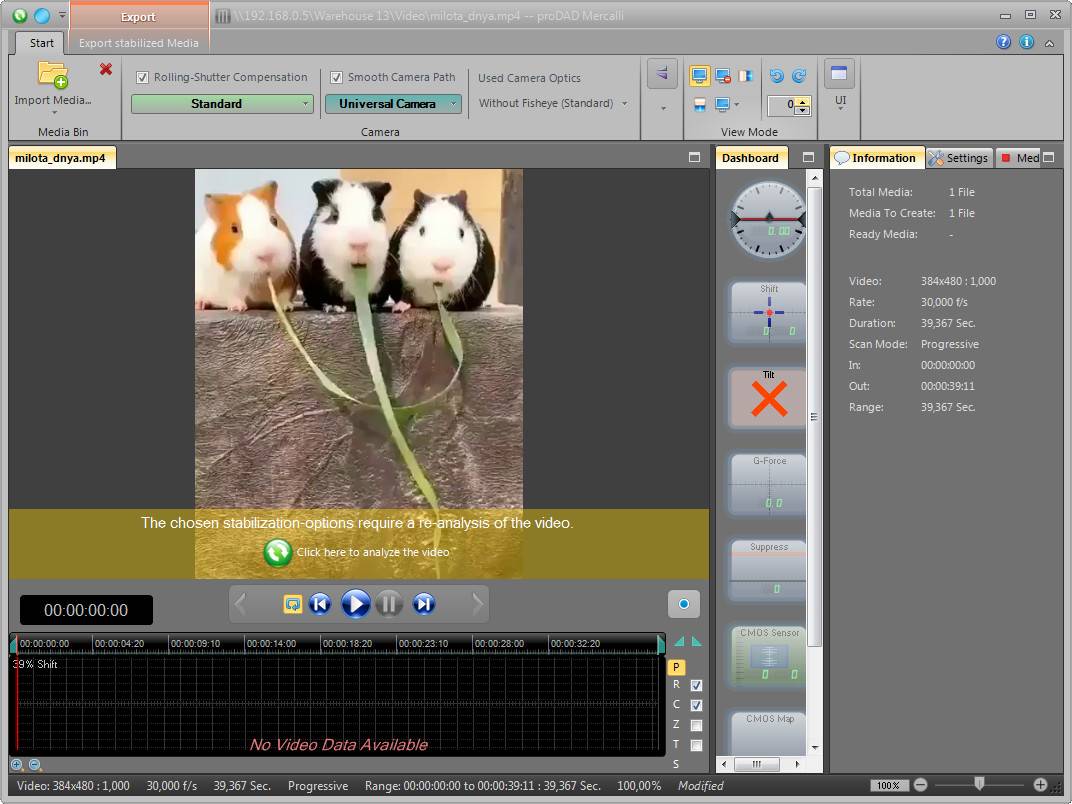Open the Universal Camera dropdown
Viewport: 1072px width, 804px height.
[x=393, y=104]
